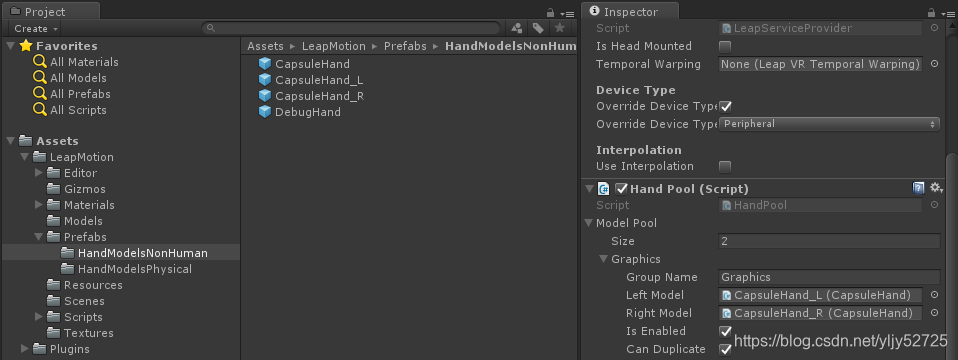
Task: Toggle Can Duplicate checkbox
Action: pos(725,350)
